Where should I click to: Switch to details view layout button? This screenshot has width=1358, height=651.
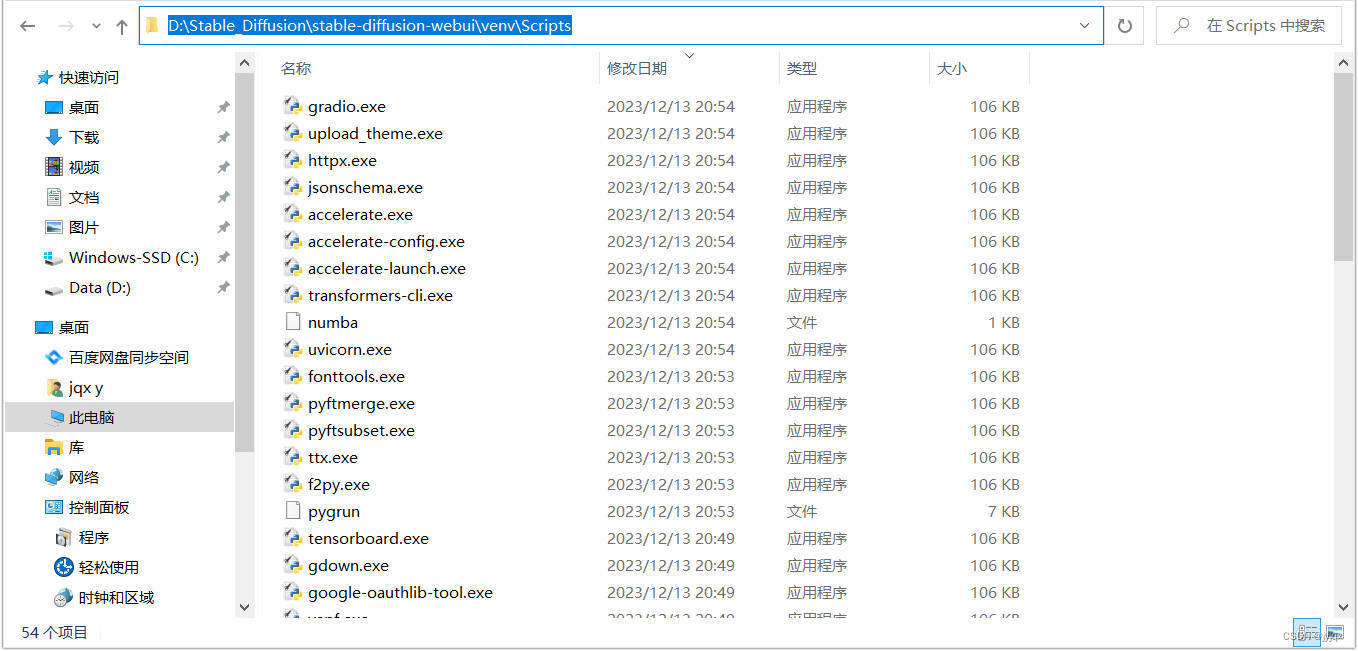coord(1307,633)
